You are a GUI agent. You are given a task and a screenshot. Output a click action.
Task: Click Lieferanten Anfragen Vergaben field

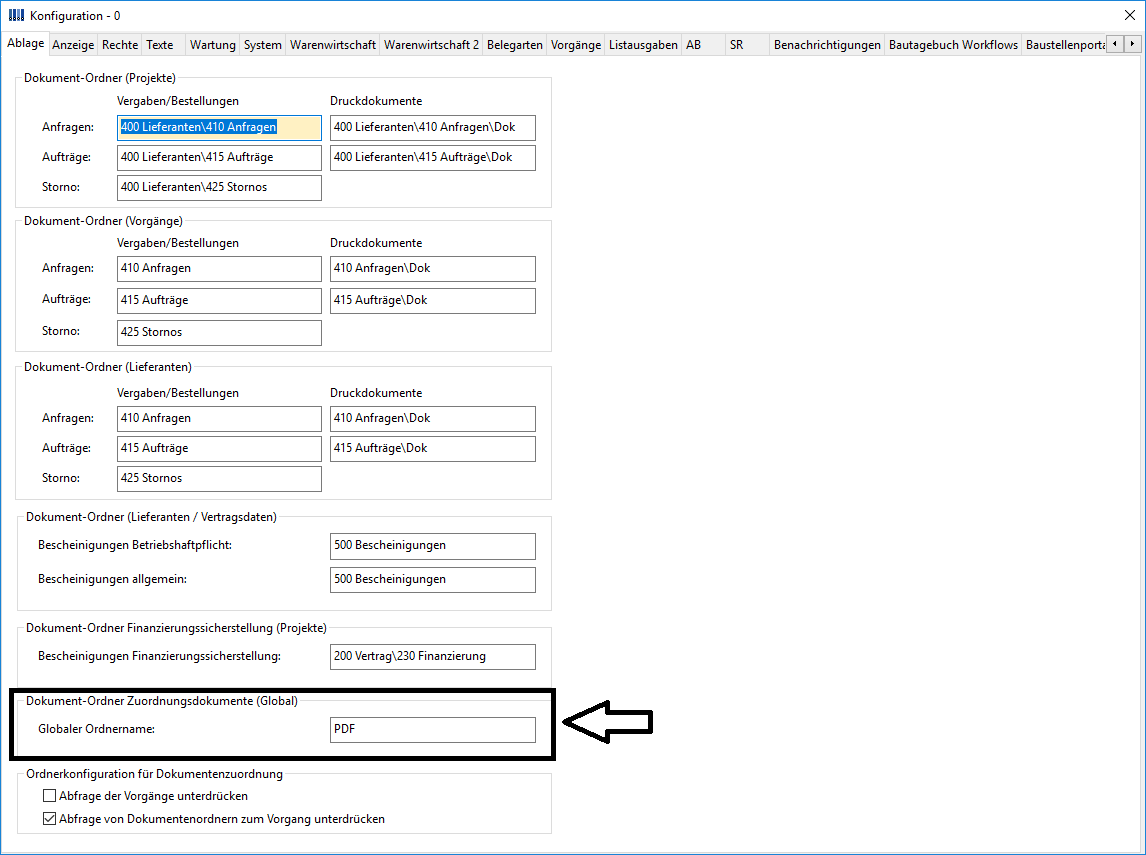tap(219, 419)
